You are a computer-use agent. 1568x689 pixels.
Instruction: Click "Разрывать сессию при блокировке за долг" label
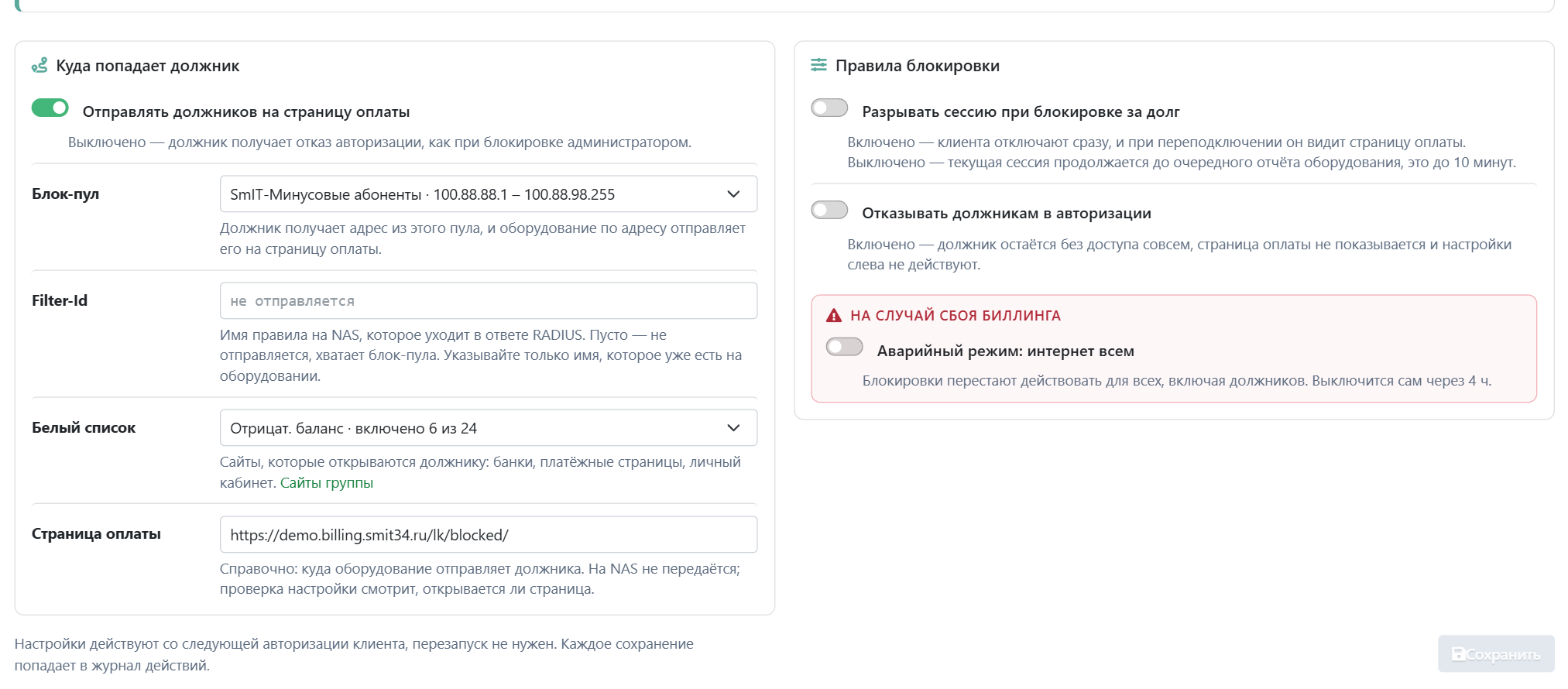(x=1021, y=111)
